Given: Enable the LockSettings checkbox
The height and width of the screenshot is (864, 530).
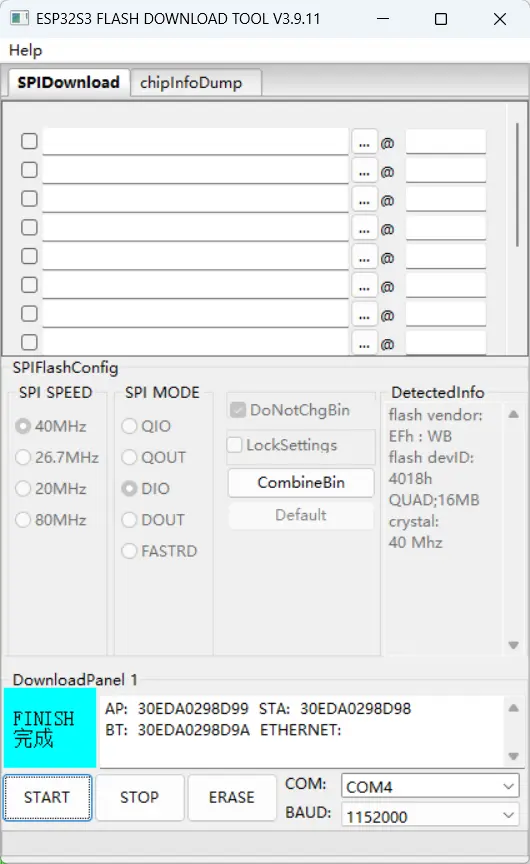Looking at the screenshot, I should (x=282, y=445).
